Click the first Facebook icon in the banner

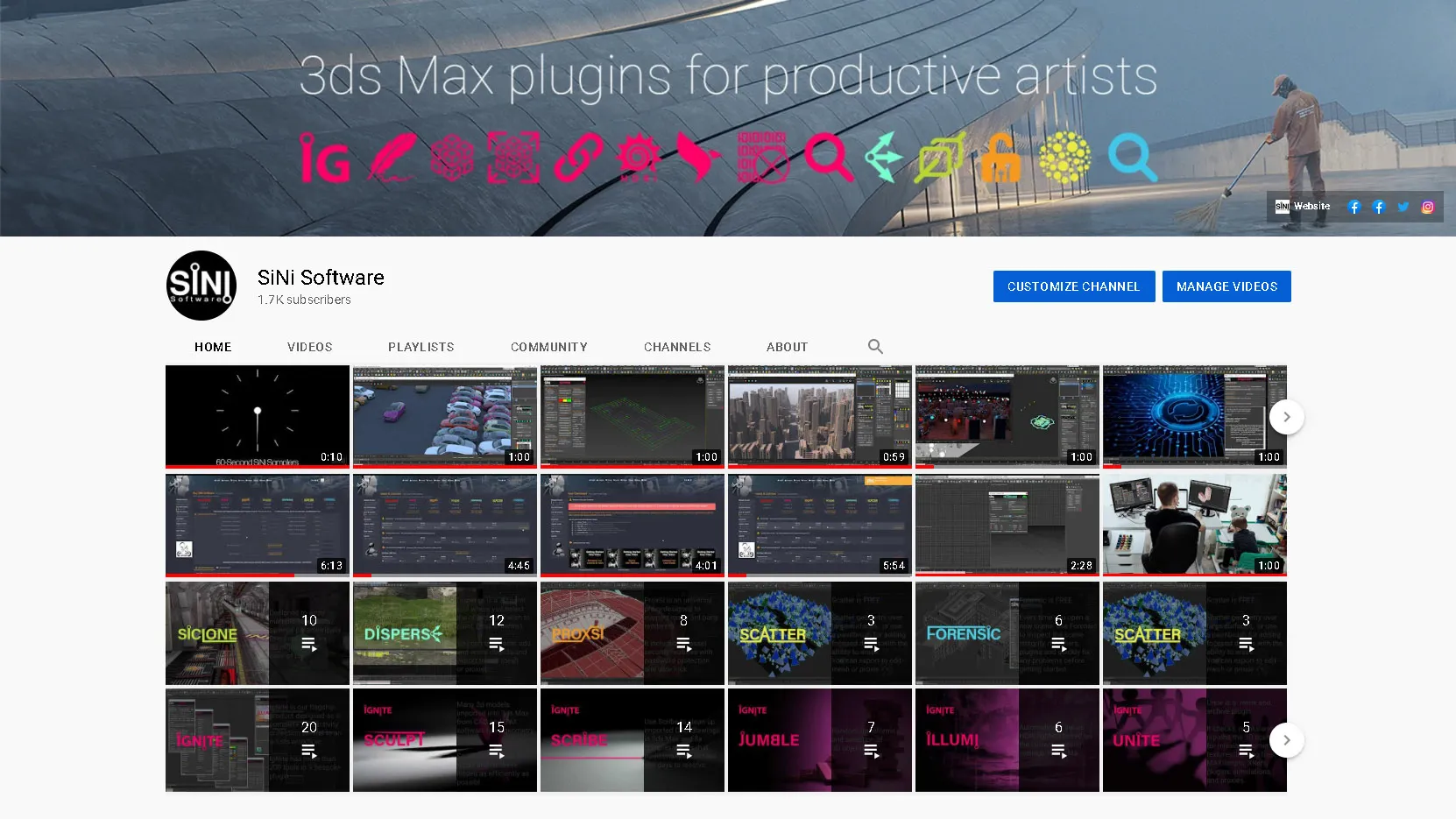tap(1354, 207)
